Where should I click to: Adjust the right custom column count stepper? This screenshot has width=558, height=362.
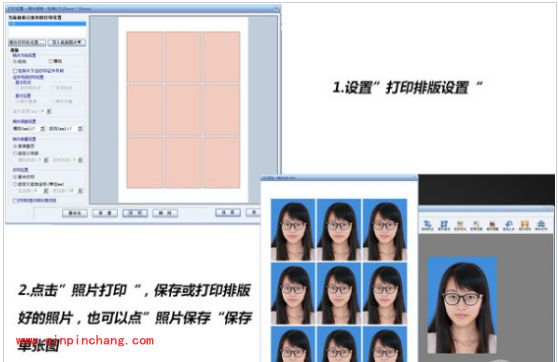tap(80, 160)
